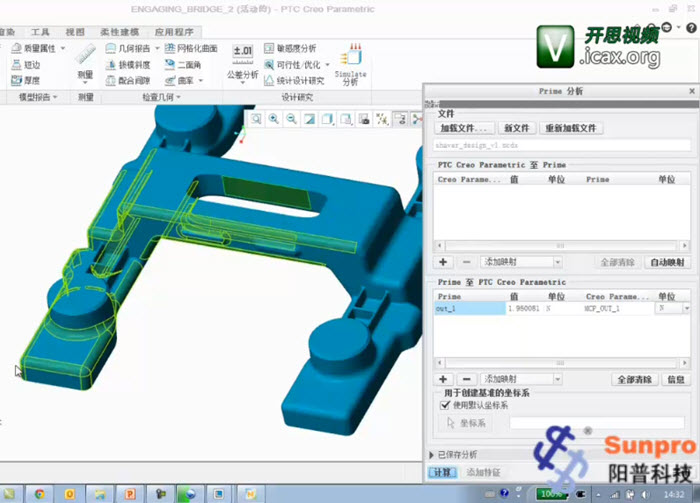
Task: Expand the 模型报告 group dropdown
Action: click(x=38, y=97)
